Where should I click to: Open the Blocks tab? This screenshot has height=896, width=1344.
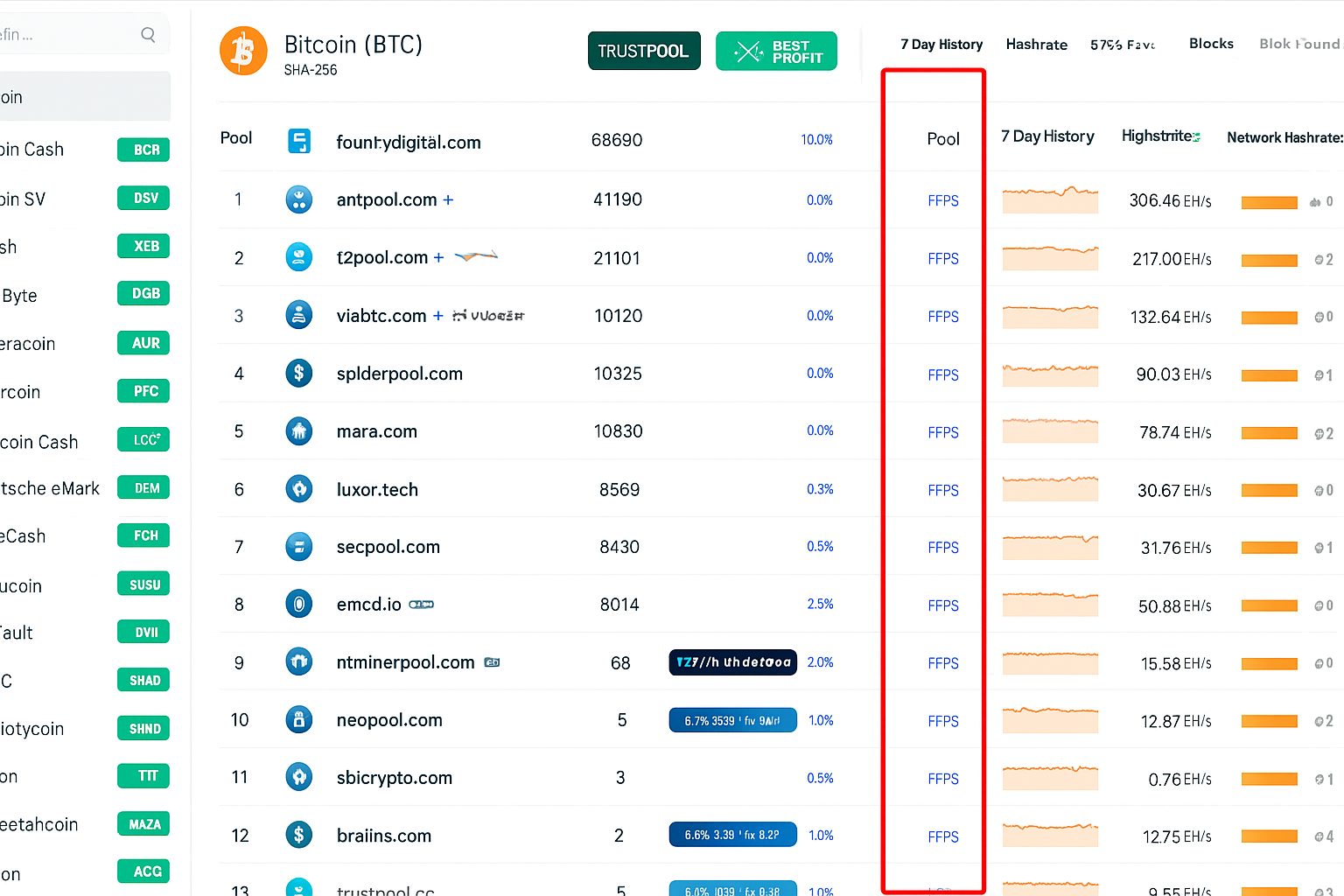pyautogui.click(x=1211, y=44)
